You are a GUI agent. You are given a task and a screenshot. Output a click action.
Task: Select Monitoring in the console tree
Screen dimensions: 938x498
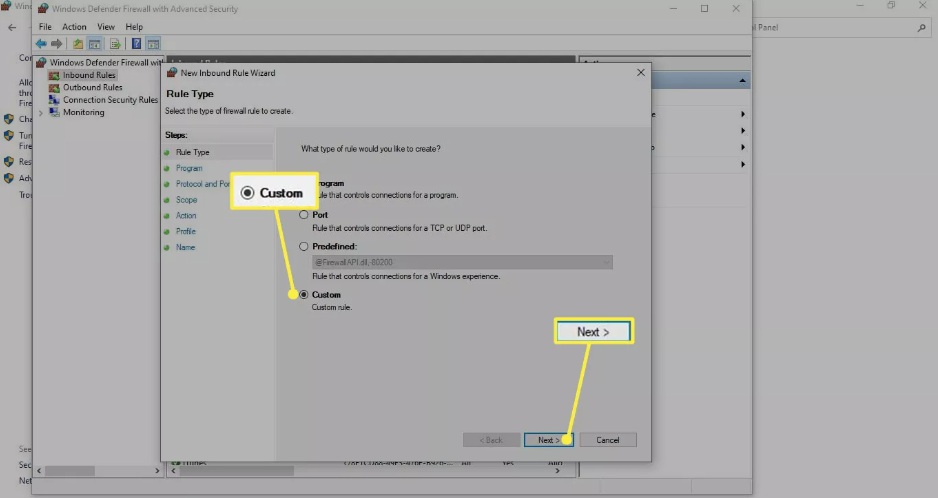coord(83,113)
